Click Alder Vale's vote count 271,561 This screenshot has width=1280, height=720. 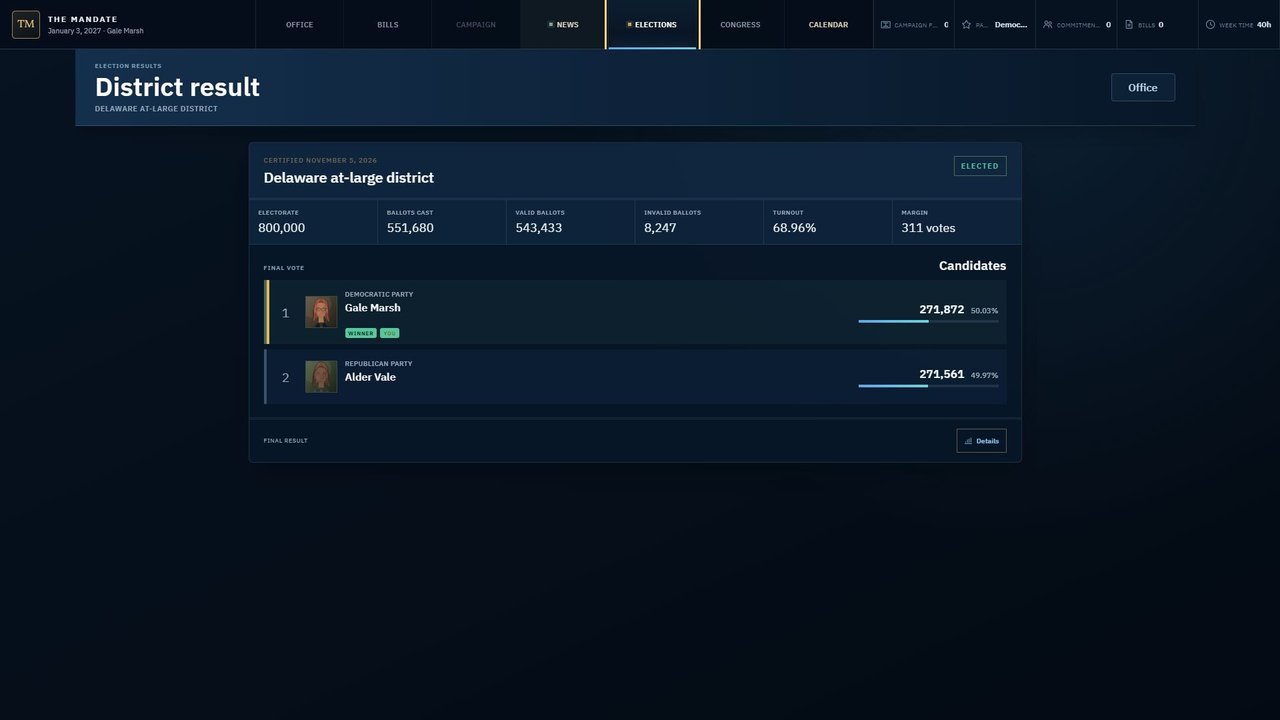coord(942,374)
